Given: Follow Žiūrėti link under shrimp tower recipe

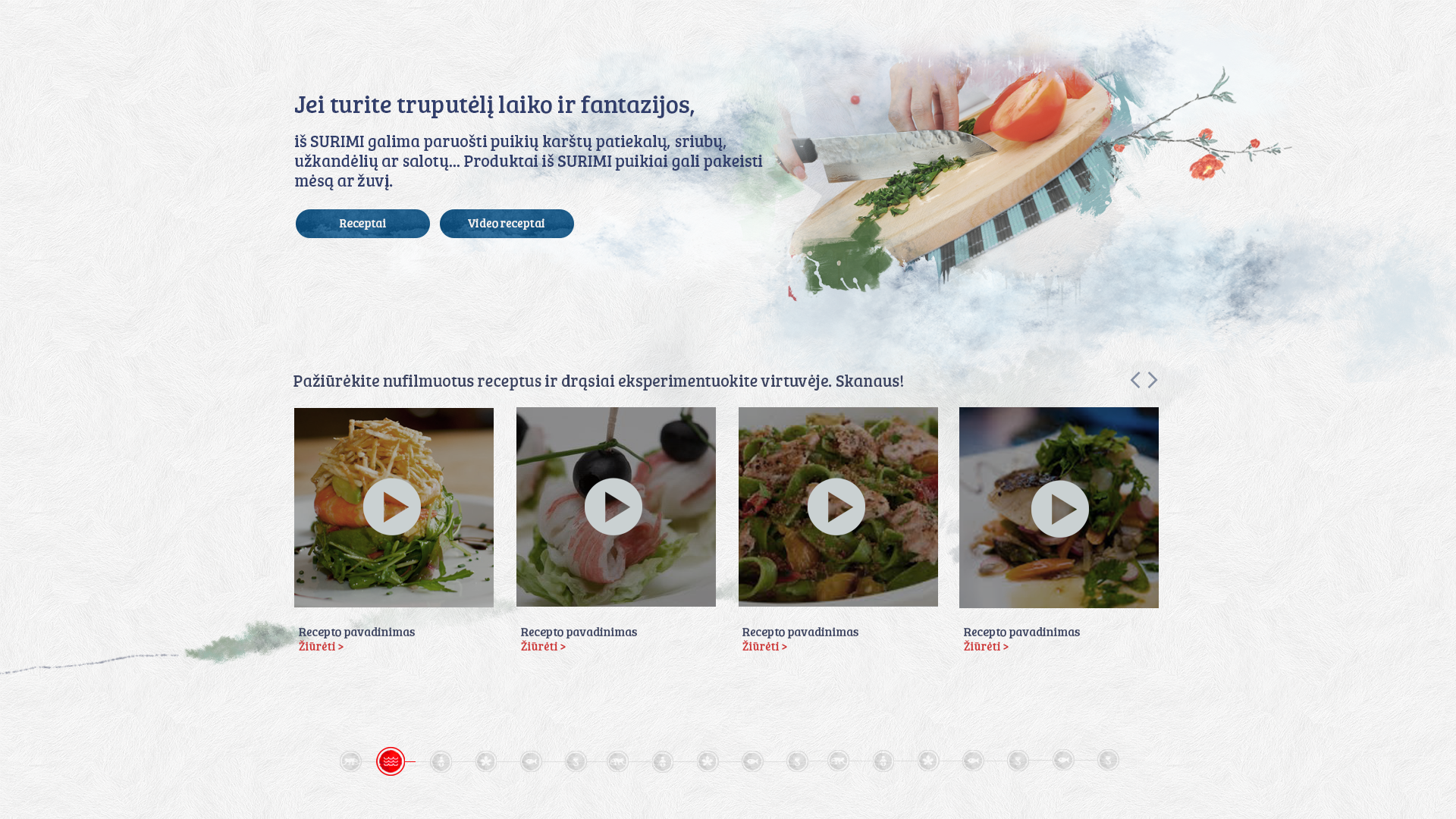Looking at the screenshot, I should [x=322, y=646].
